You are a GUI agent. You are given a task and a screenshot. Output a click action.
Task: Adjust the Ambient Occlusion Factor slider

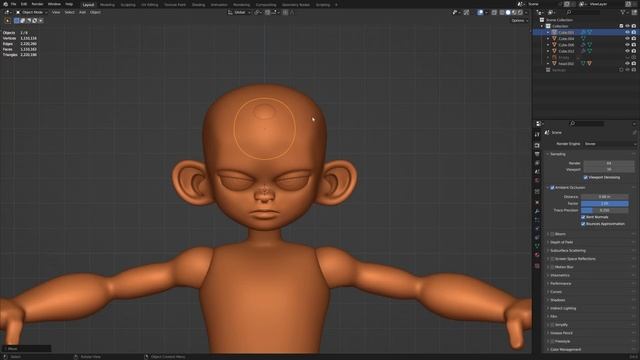604,203
